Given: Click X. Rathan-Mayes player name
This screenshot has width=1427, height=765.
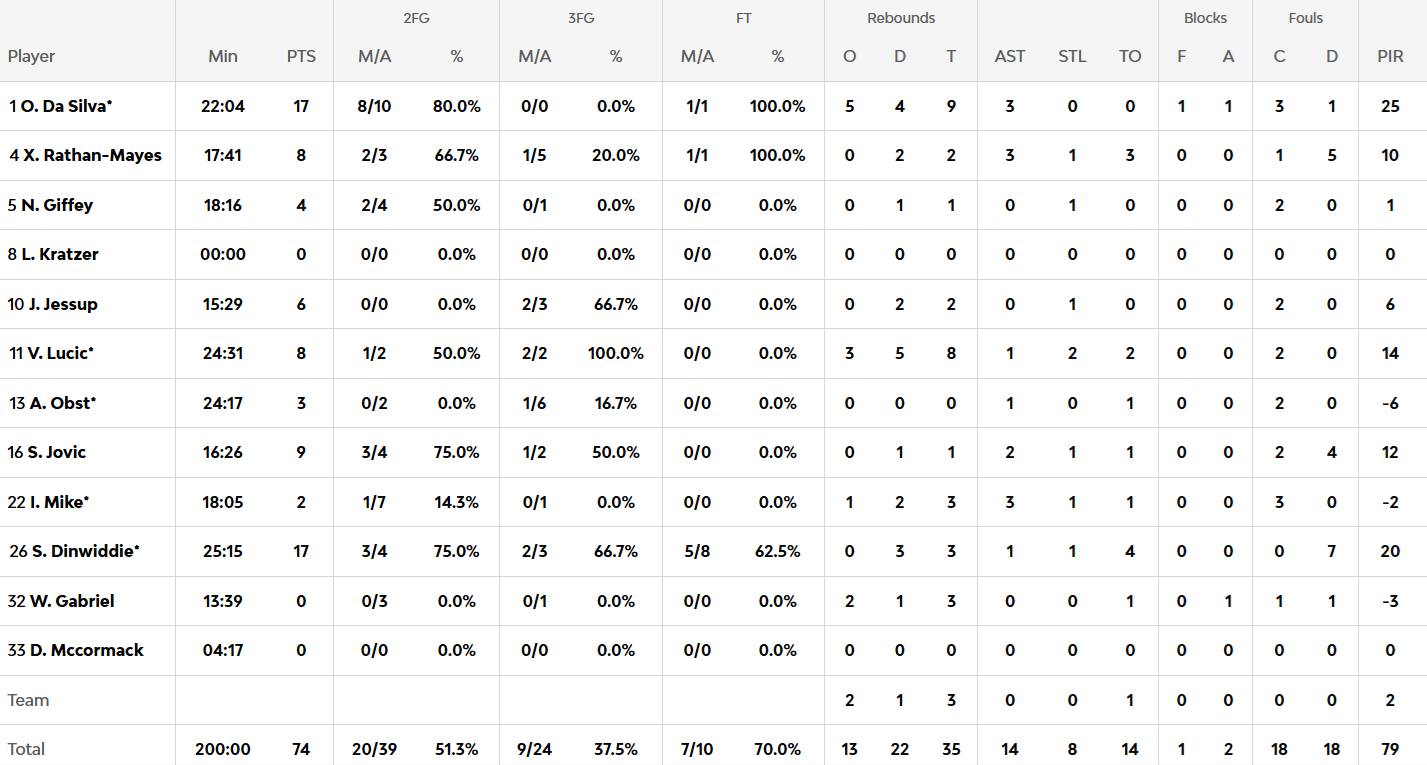Looking at the screenshot, I should tap(92, 155).
